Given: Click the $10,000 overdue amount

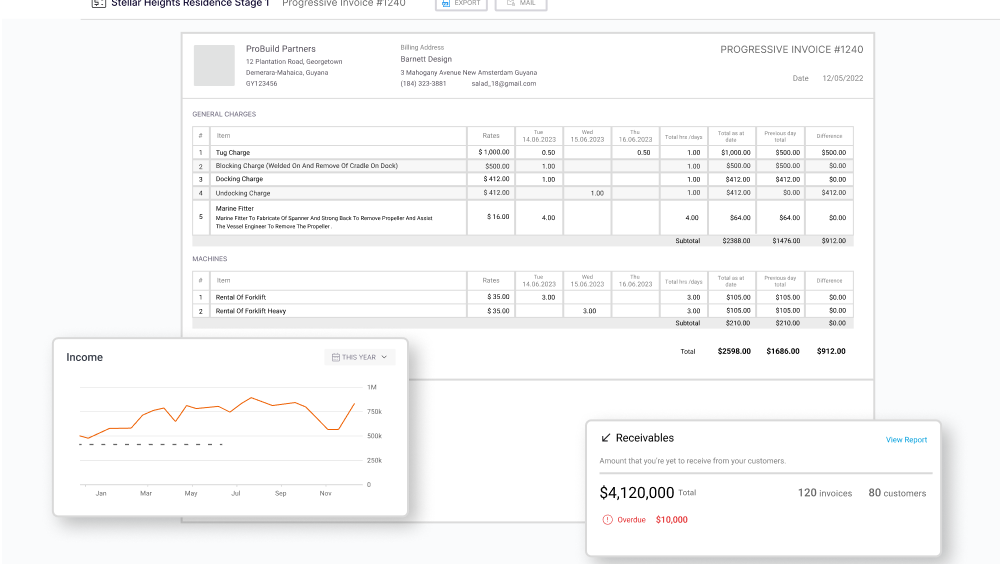Looking at the screenshot, I should point(672,520).
